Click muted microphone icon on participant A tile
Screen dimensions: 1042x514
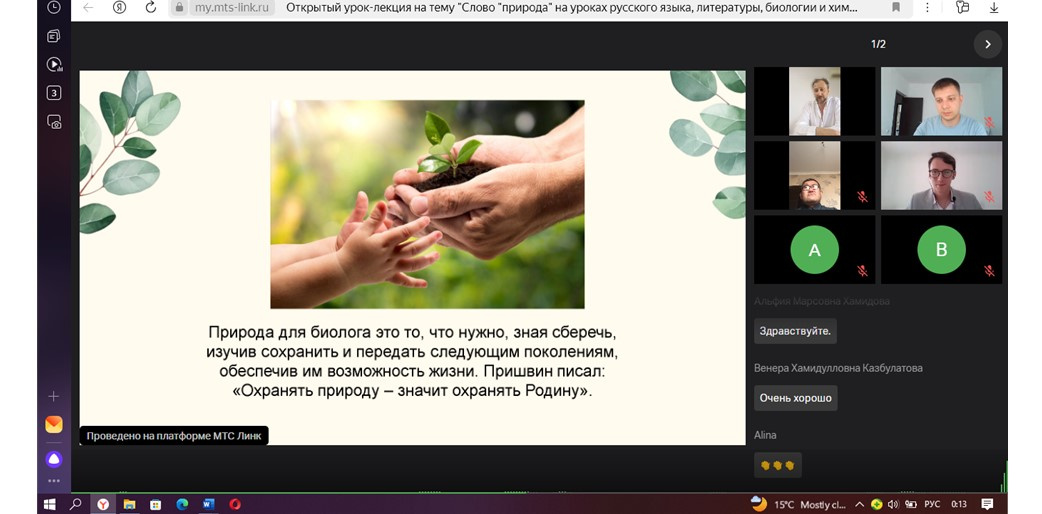tap(862, 271)
